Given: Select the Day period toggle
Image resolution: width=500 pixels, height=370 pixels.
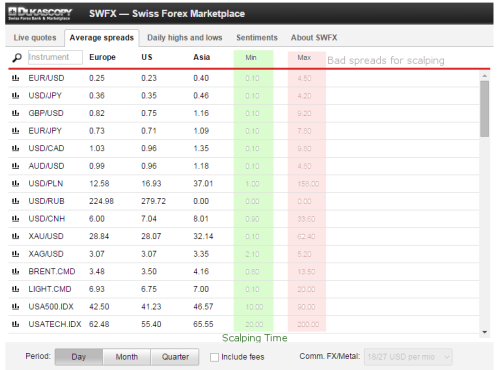Looking at the screenshot, I should pos(79,357).
